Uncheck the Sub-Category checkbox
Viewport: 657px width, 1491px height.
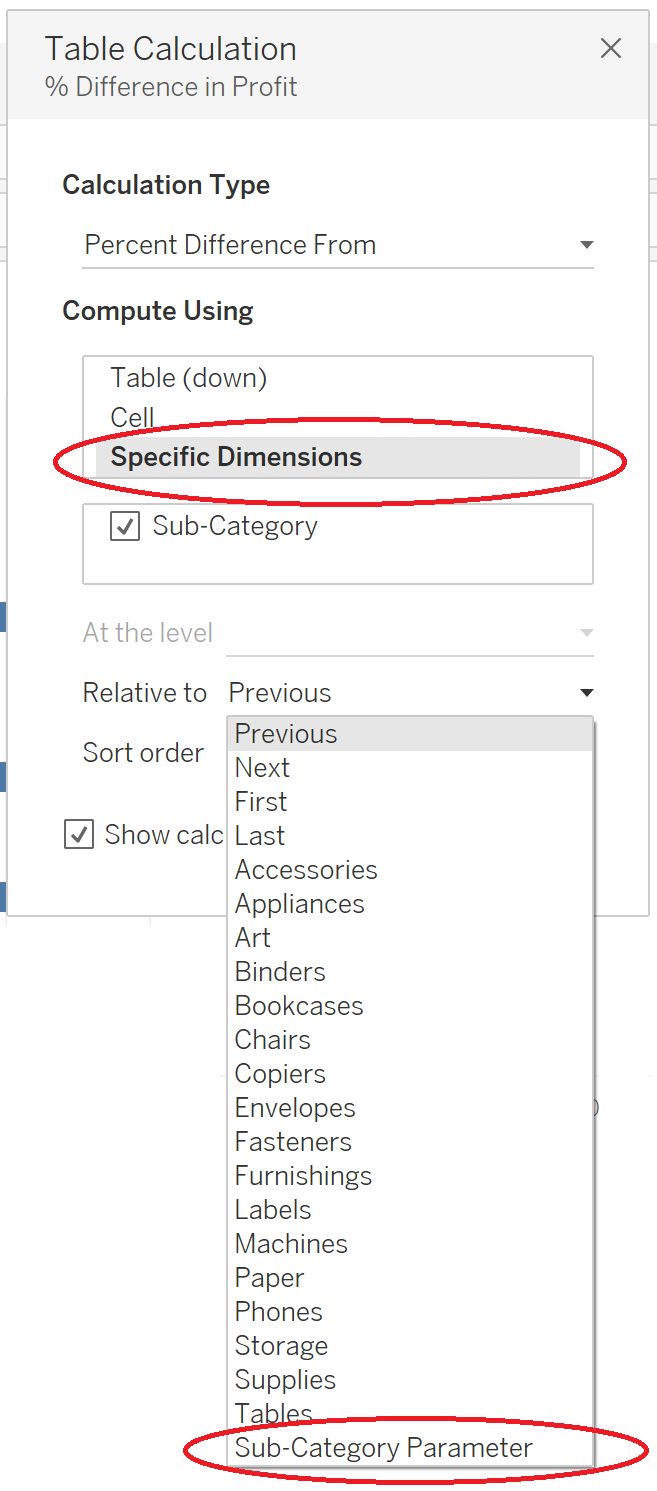[x=125, y=527]
